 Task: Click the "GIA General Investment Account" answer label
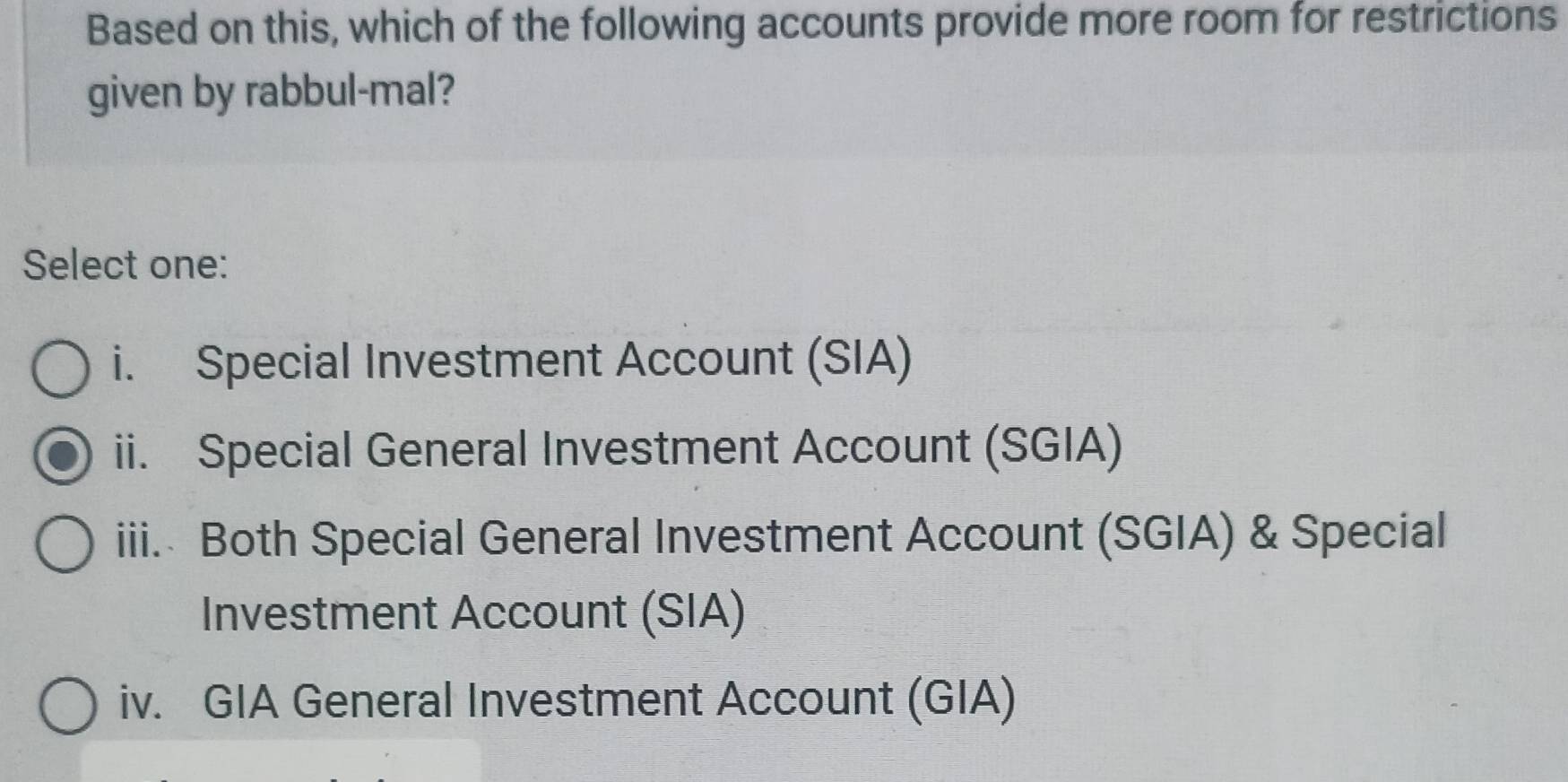point(609,699)
